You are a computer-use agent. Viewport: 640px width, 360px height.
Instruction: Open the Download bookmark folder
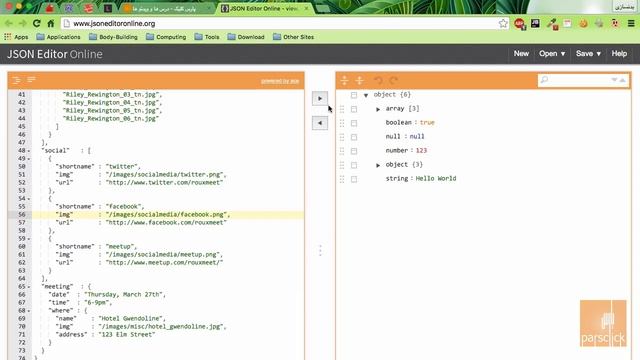[246, 37]
